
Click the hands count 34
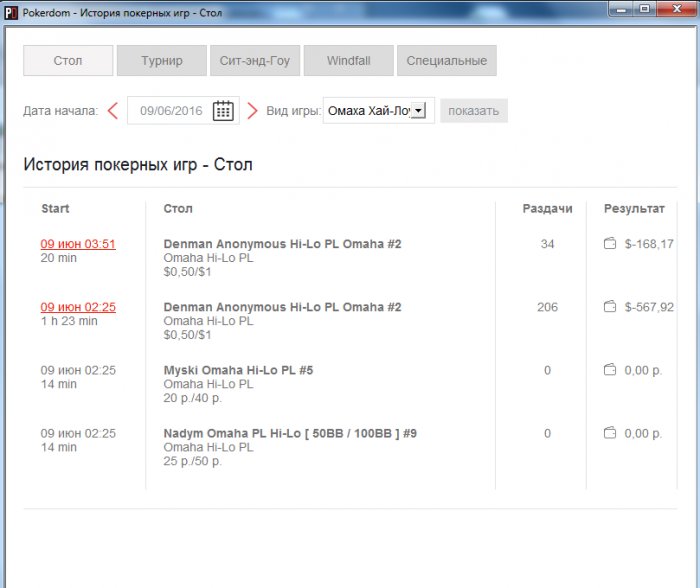pyautogui.click(x=547, y=244)
